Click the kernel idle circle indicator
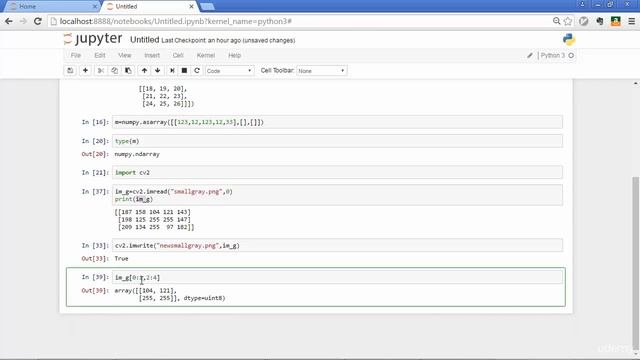Image resolution: width=640 pixels, height=360 pixels. [571, 56]
